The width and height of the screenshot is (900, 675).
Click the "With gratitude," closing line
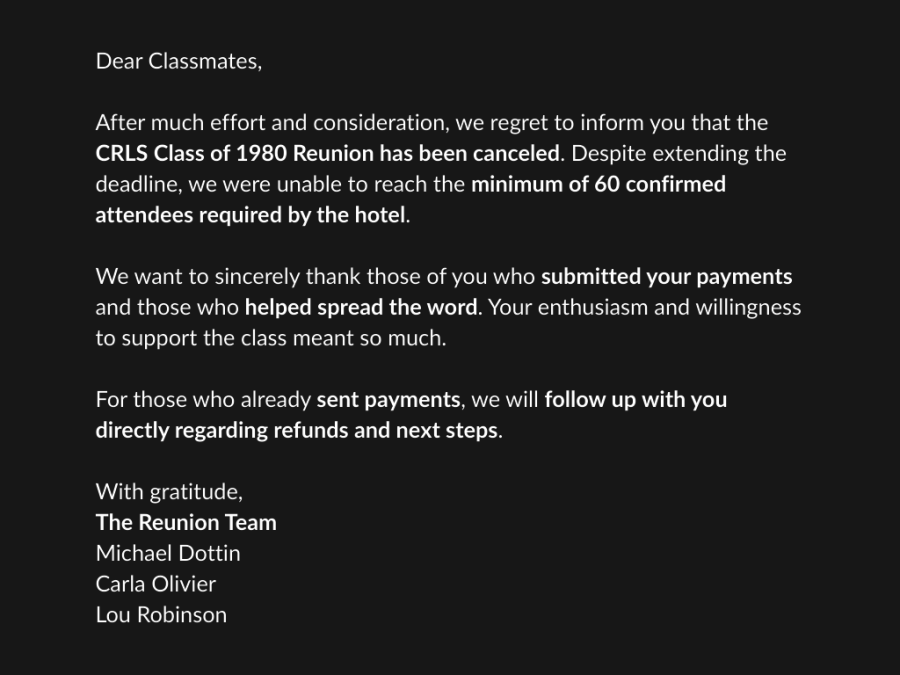pyautogui.click(x=169, y=492)
